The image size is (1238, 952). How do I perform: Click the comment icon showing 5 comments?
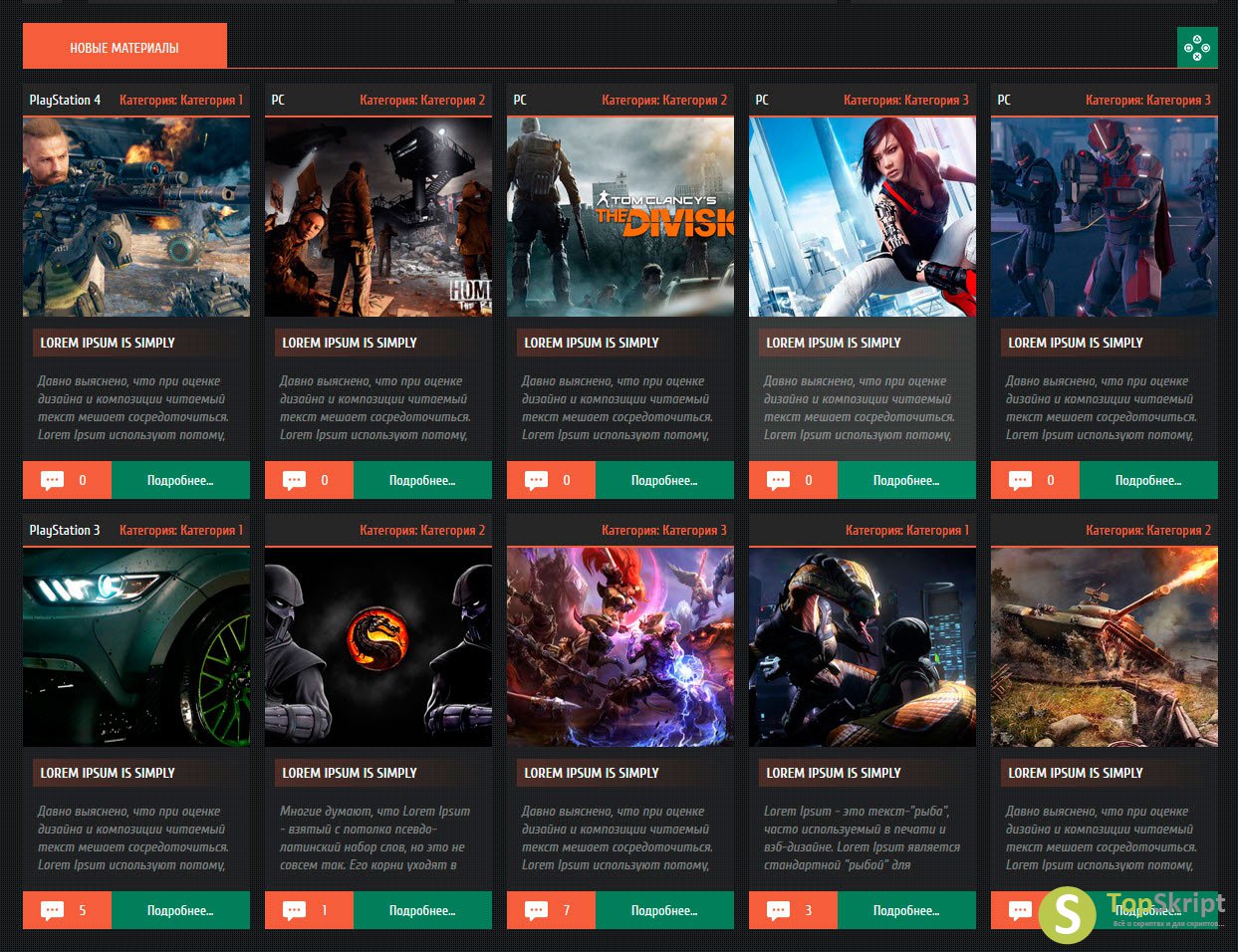click(x=53, y=911)
